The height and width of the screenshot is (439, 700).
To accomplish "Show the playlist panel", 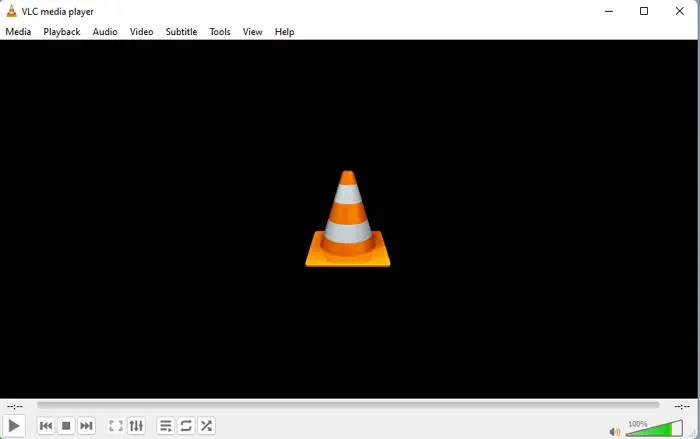I will (166, 426).
